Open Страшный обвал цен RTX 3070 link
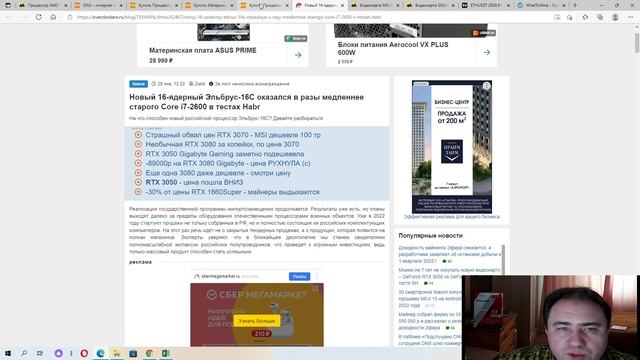Image resolution: width=640 pixels, height=360 pixels. point(233,135)
